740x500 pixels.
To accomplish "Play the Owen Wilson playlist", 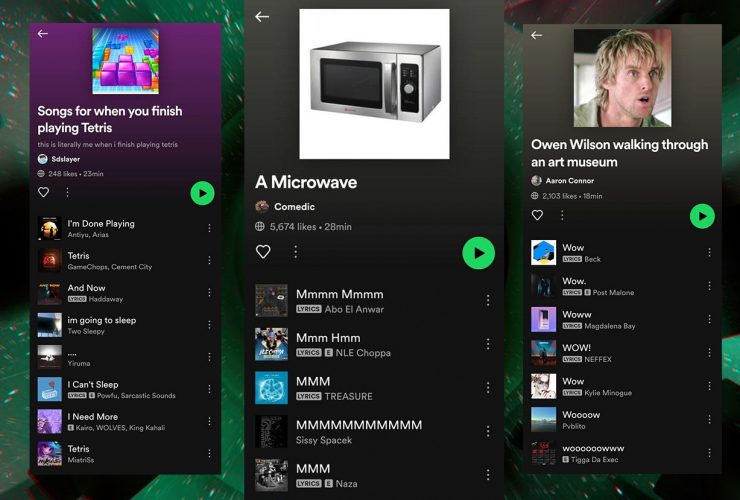I will tap(702, 216).
